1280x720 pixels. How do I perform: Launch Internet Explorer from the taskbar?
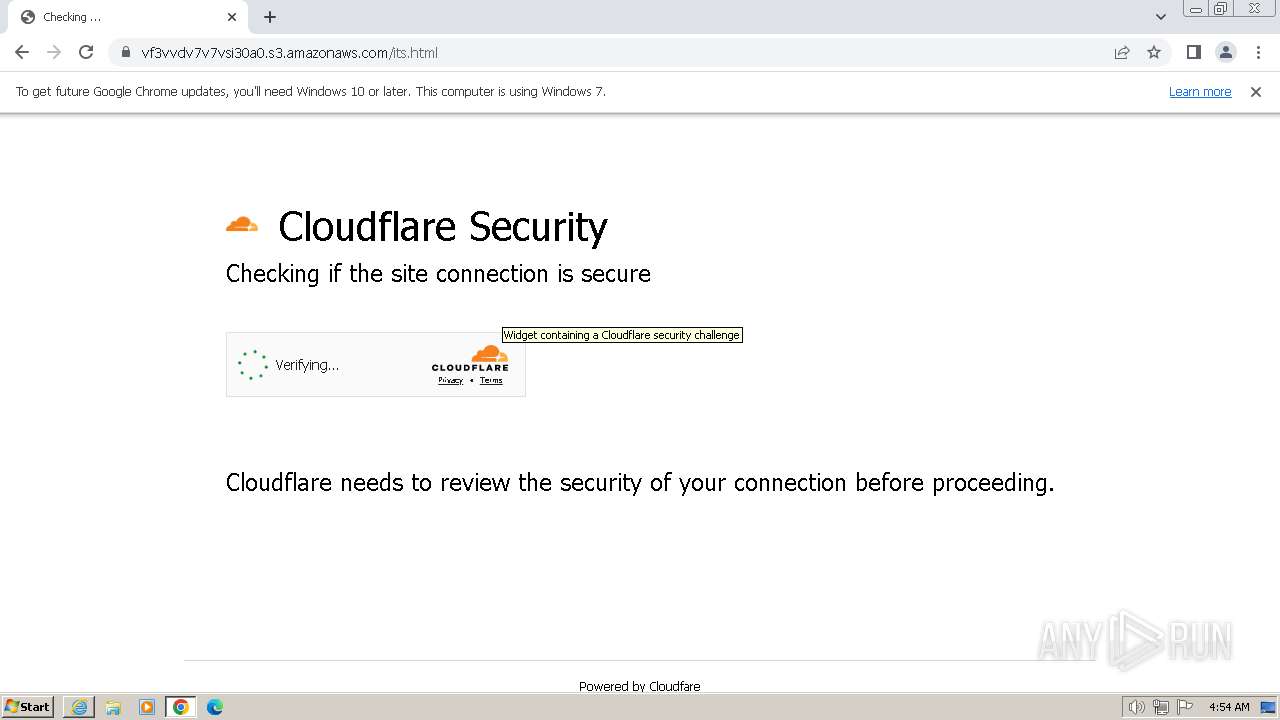[x=79, y=707]
